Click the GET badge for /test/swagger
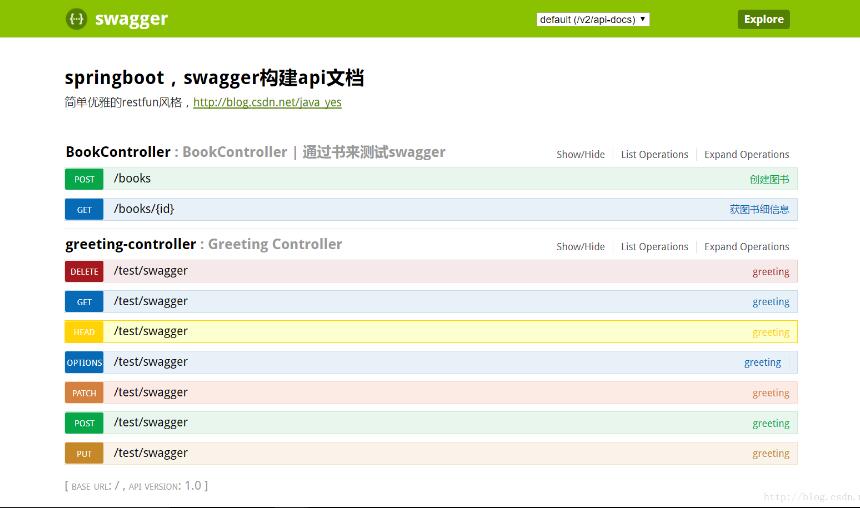Screen dimensions: 860x508 coord(84,302)
